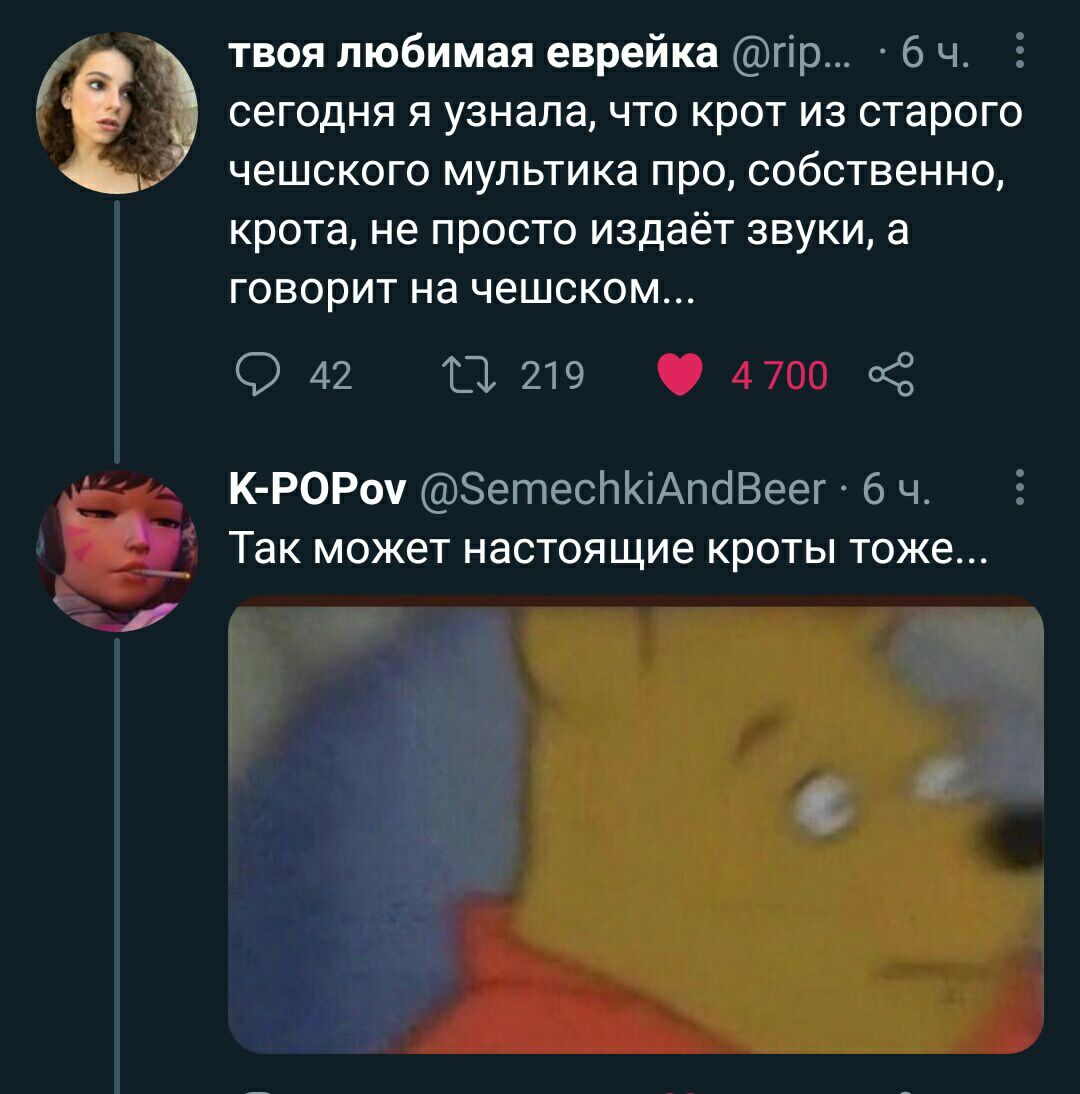Open profile name твоя любимая еврейка
This screenshot has height=1094, width=1080.
pyautogui.click(x=473, y=52)
